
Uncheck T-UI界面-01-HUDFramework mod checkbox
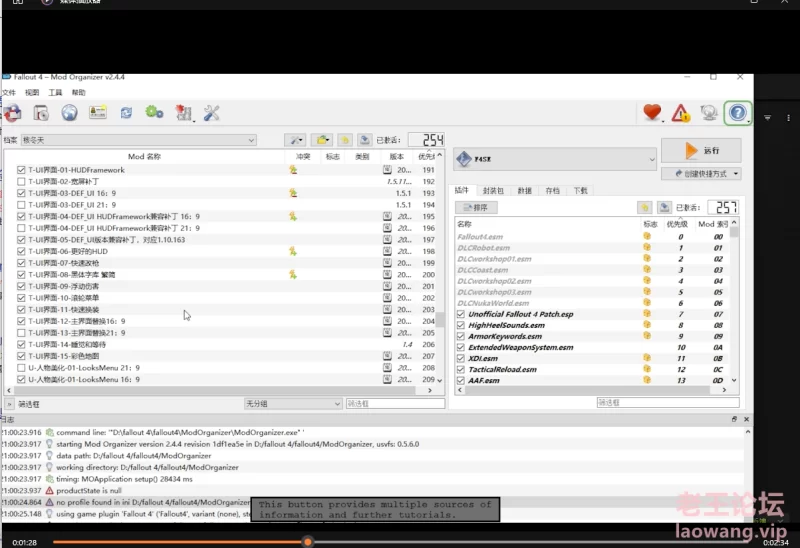coord(21,170)
